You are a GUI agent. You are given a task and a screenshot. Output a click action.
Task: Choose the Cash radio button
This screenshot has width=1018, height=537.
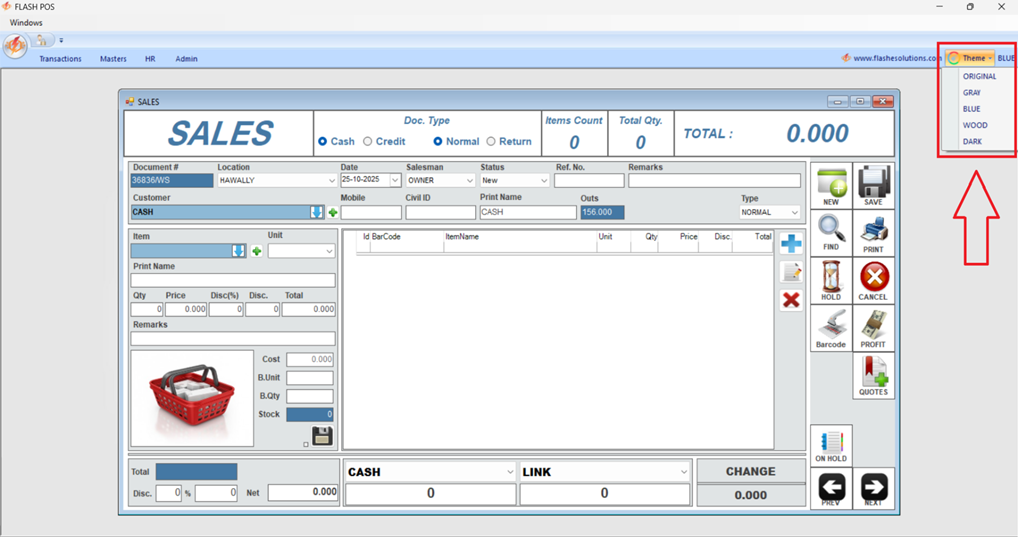[x=323, y=142]
